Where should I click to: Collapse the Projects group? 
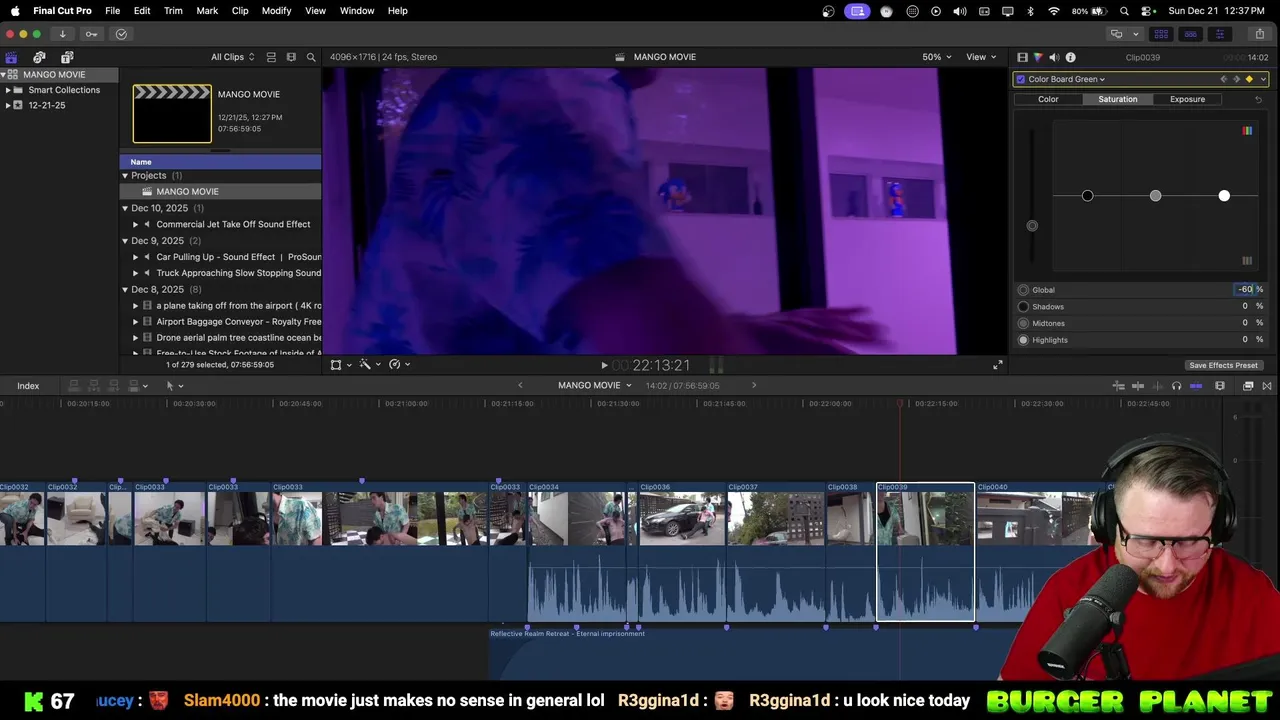click(125, 176)
